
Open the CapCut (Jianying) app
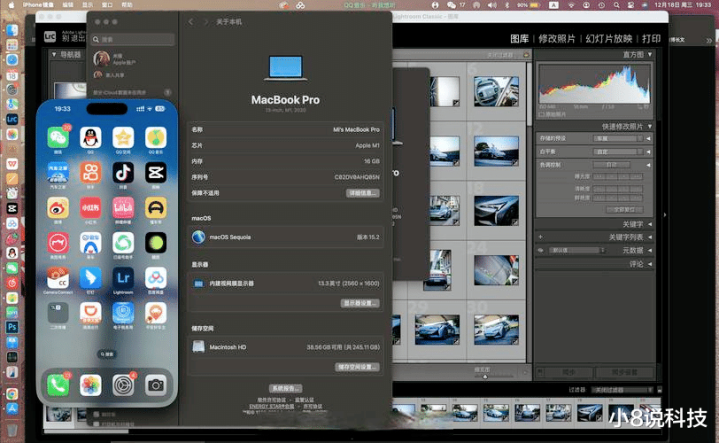[x=155, y=173]
